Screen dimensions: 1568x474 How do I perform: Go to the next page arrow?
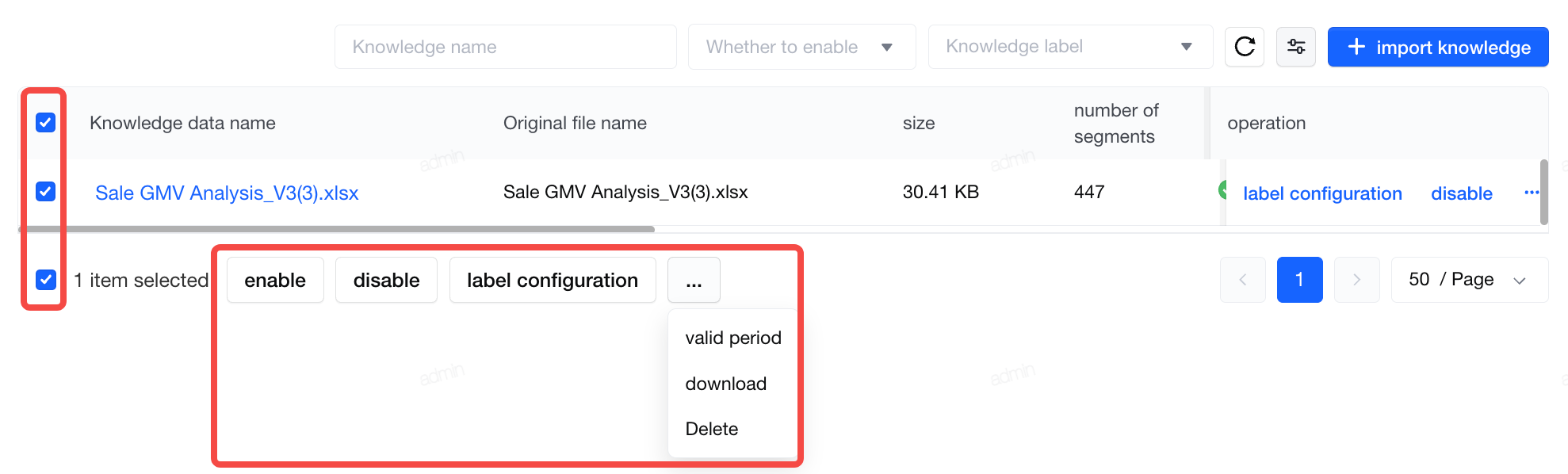[x=1356, y=280]
